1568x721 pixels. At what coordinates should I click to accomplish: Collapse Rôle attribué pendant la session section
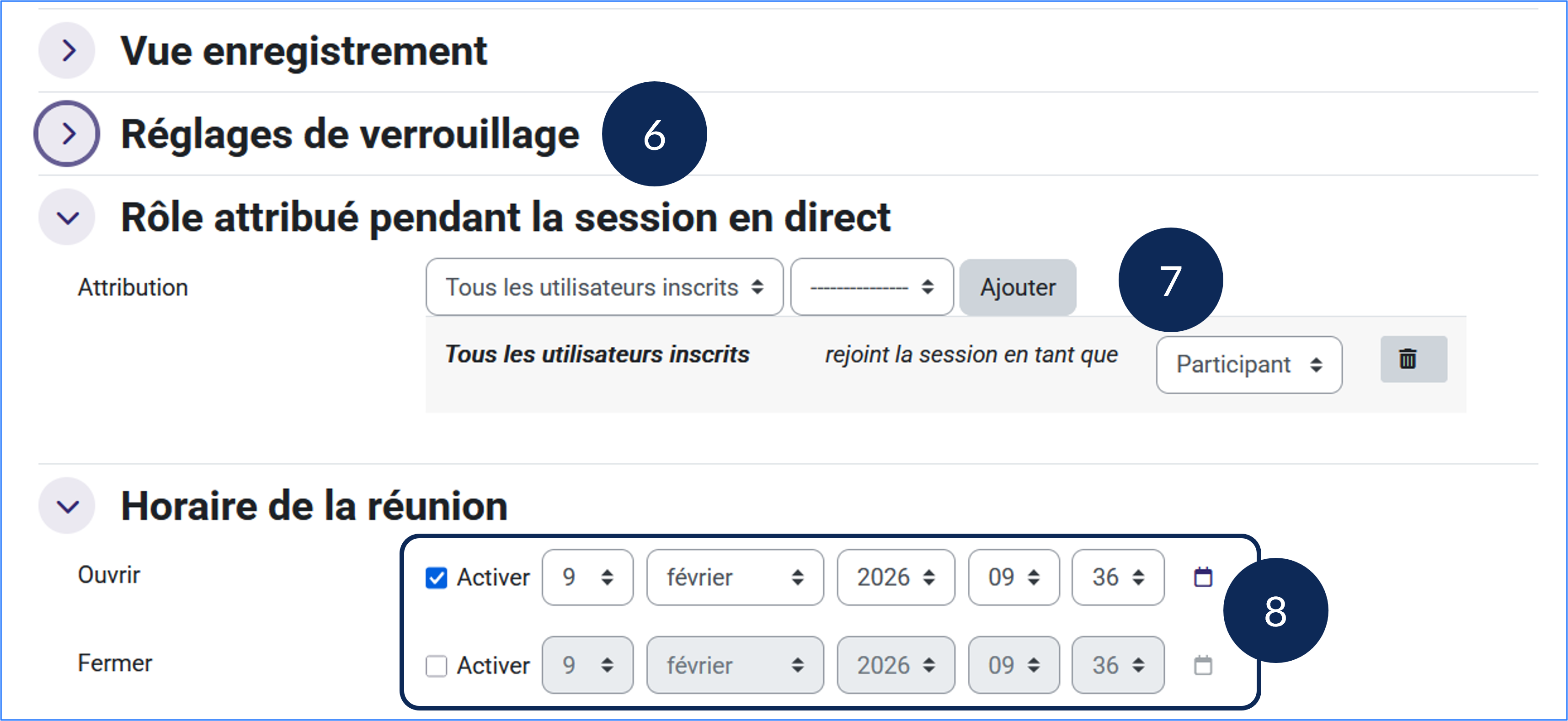(x=67, y=217)
